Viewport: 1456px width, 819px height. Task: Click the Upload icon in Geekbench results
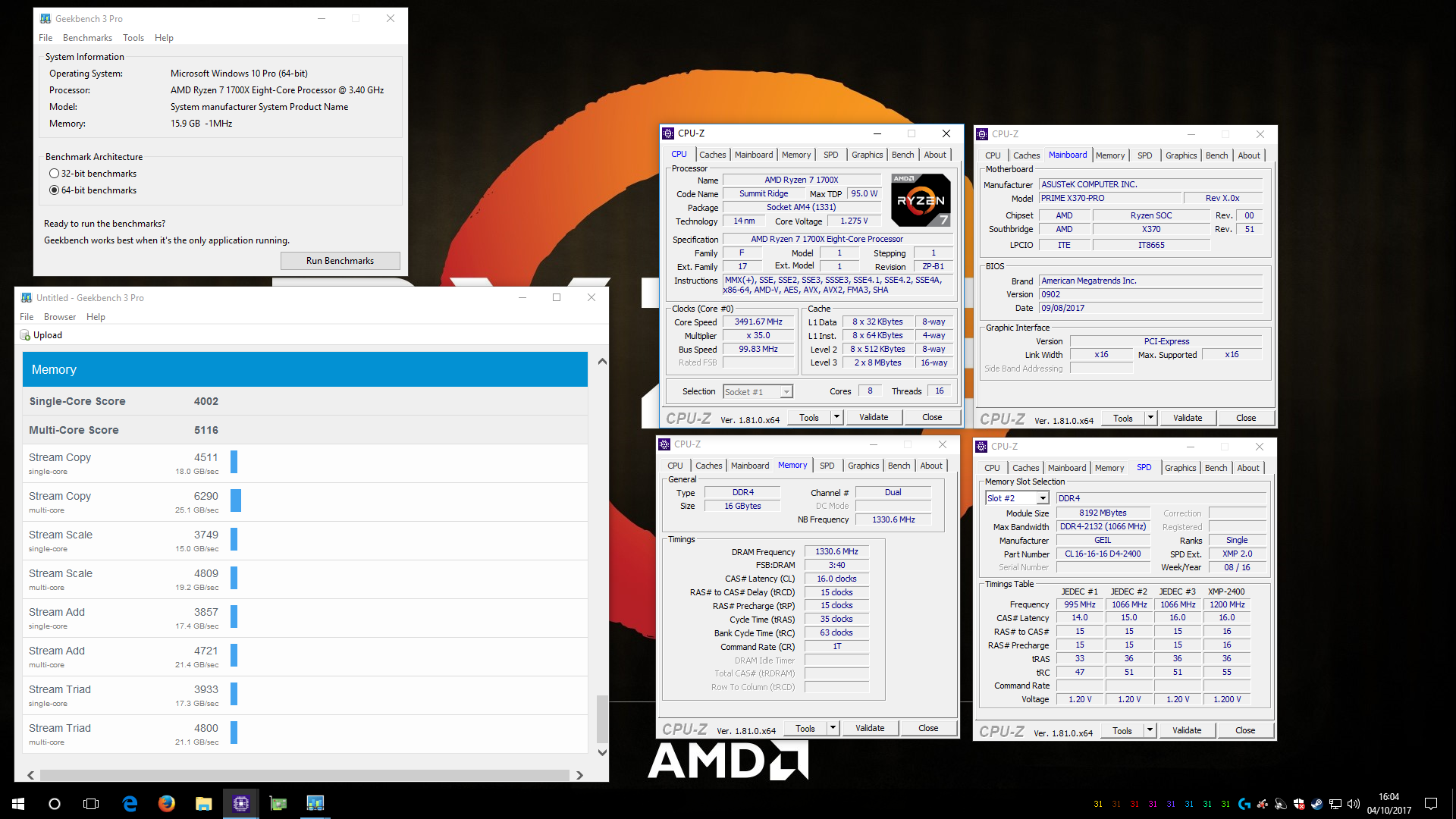tap(25, 335)
